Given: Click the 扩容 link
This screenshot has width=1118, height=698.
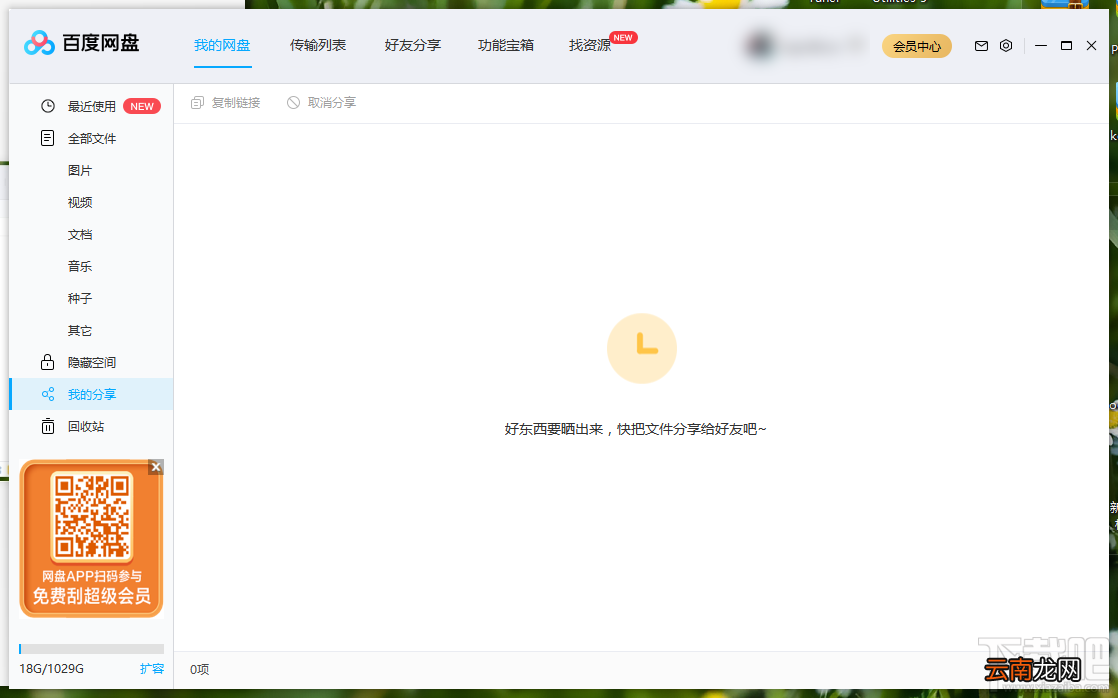Looking at the screenshot, I should [x=152, y=669].
